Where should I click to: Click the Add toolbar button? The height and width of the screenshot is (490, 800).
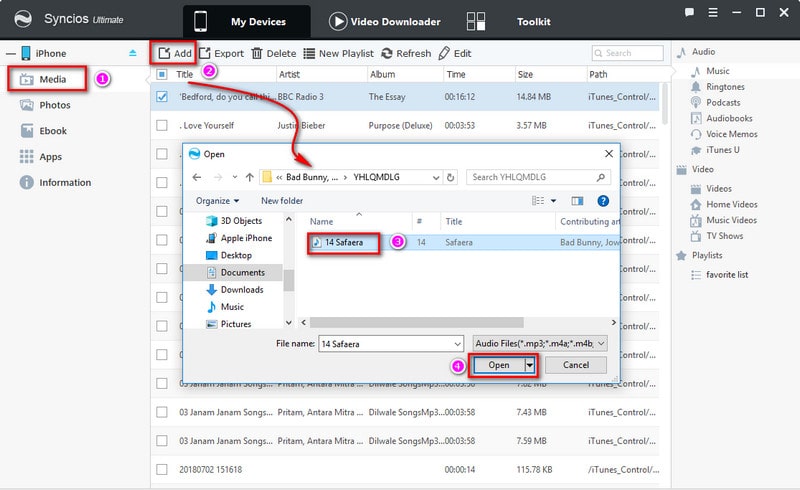(174, 53)
